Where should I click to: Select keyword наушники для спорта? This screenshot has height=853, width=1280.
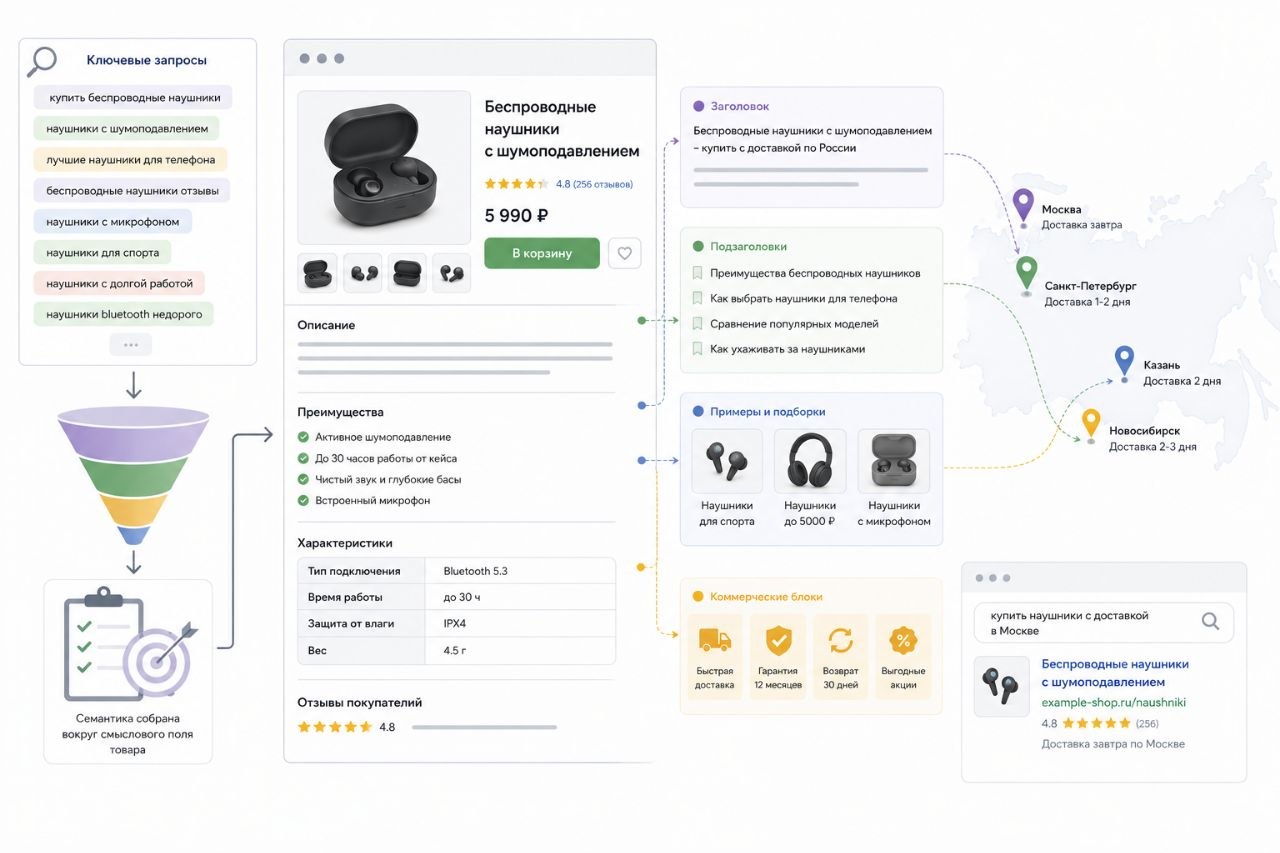click(102, 253)
